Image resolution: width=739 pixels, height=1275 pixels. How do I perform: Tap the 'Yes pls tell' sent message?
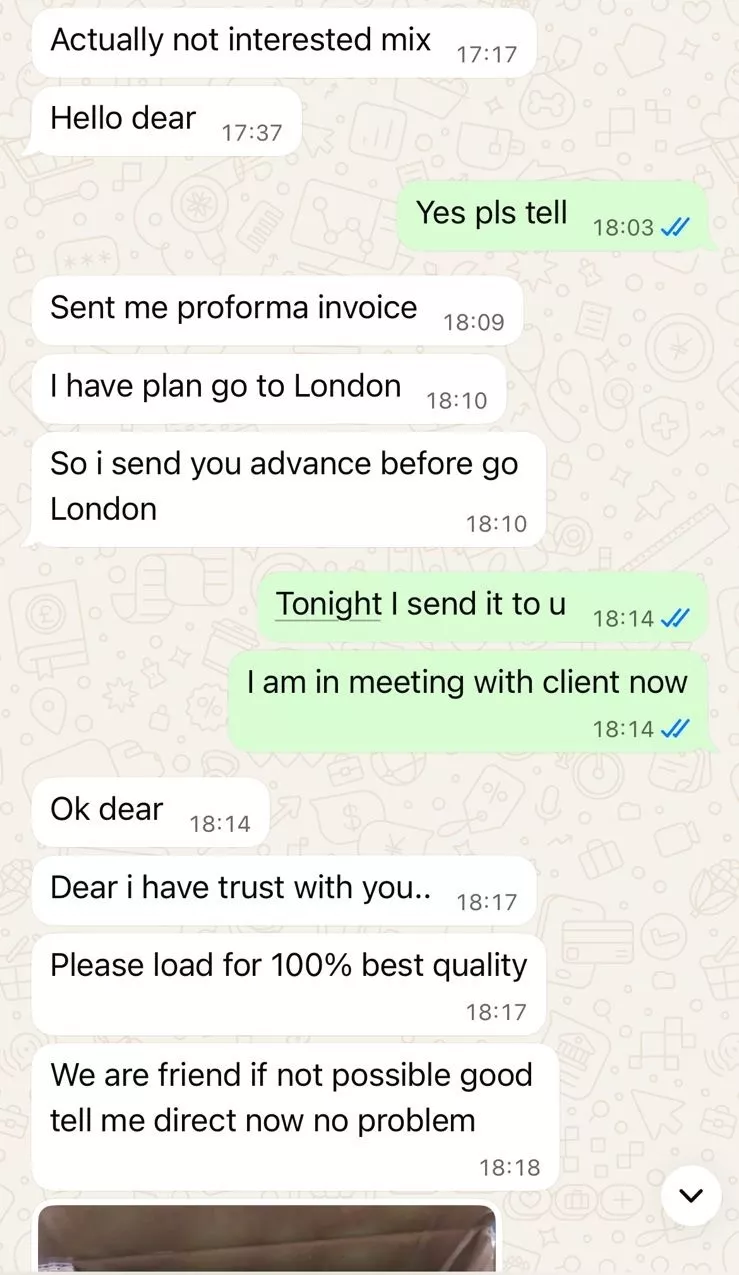pos(553,216)
